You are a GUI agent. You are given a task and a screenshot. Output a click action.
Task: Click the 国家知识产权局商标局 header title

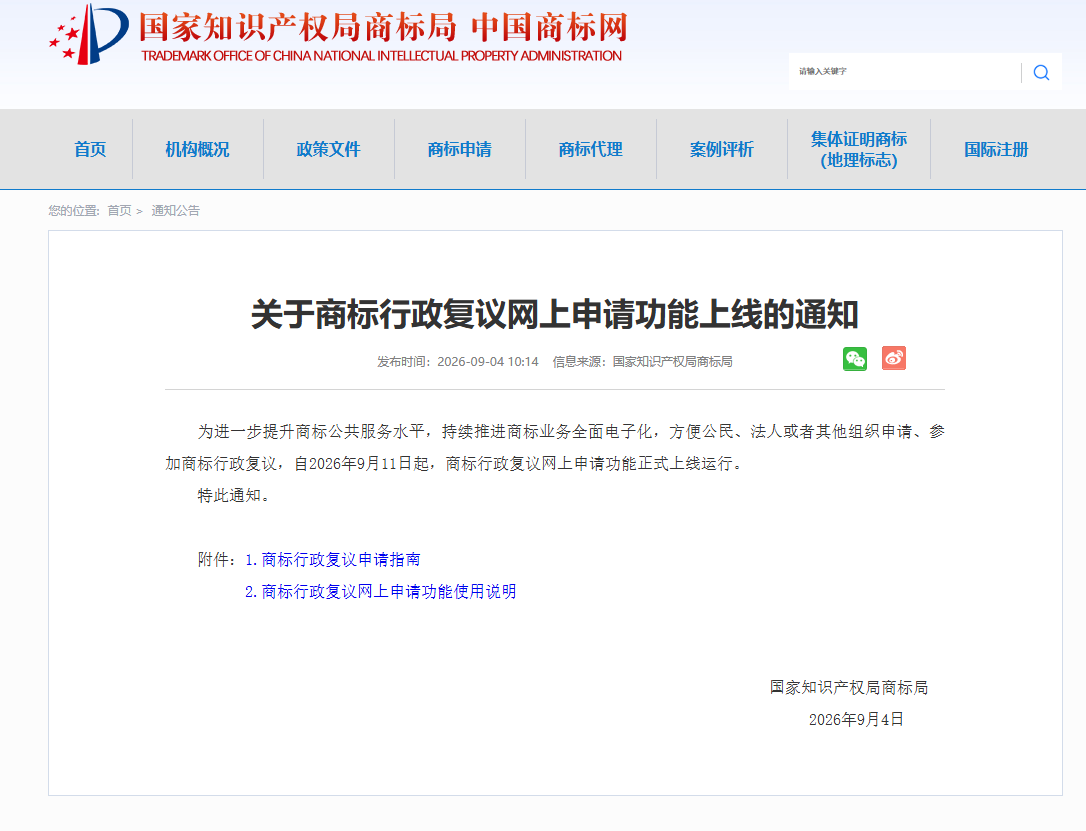point(298,27)
